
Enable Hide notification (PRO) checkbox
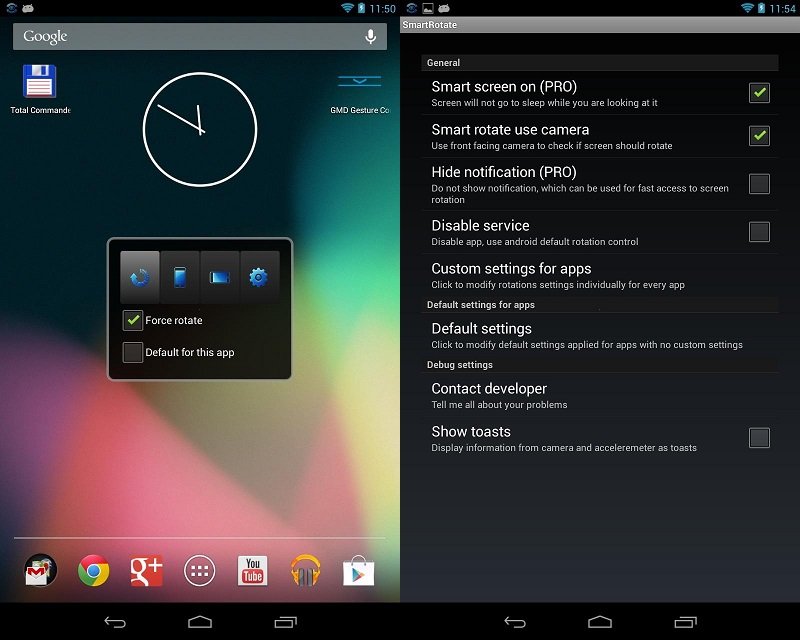click(759, 184)
